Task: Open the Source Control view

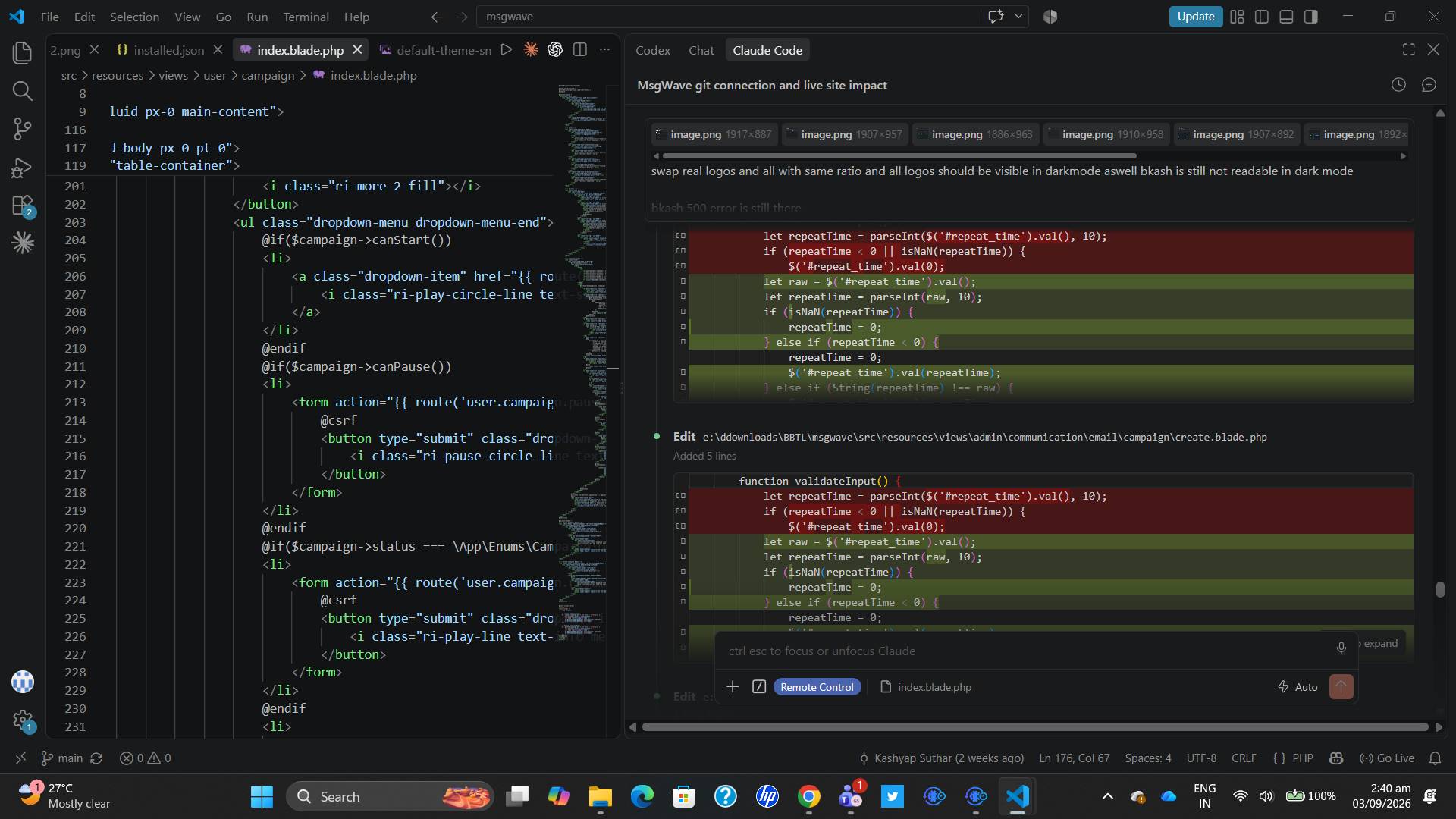Action: click(23, 128)
